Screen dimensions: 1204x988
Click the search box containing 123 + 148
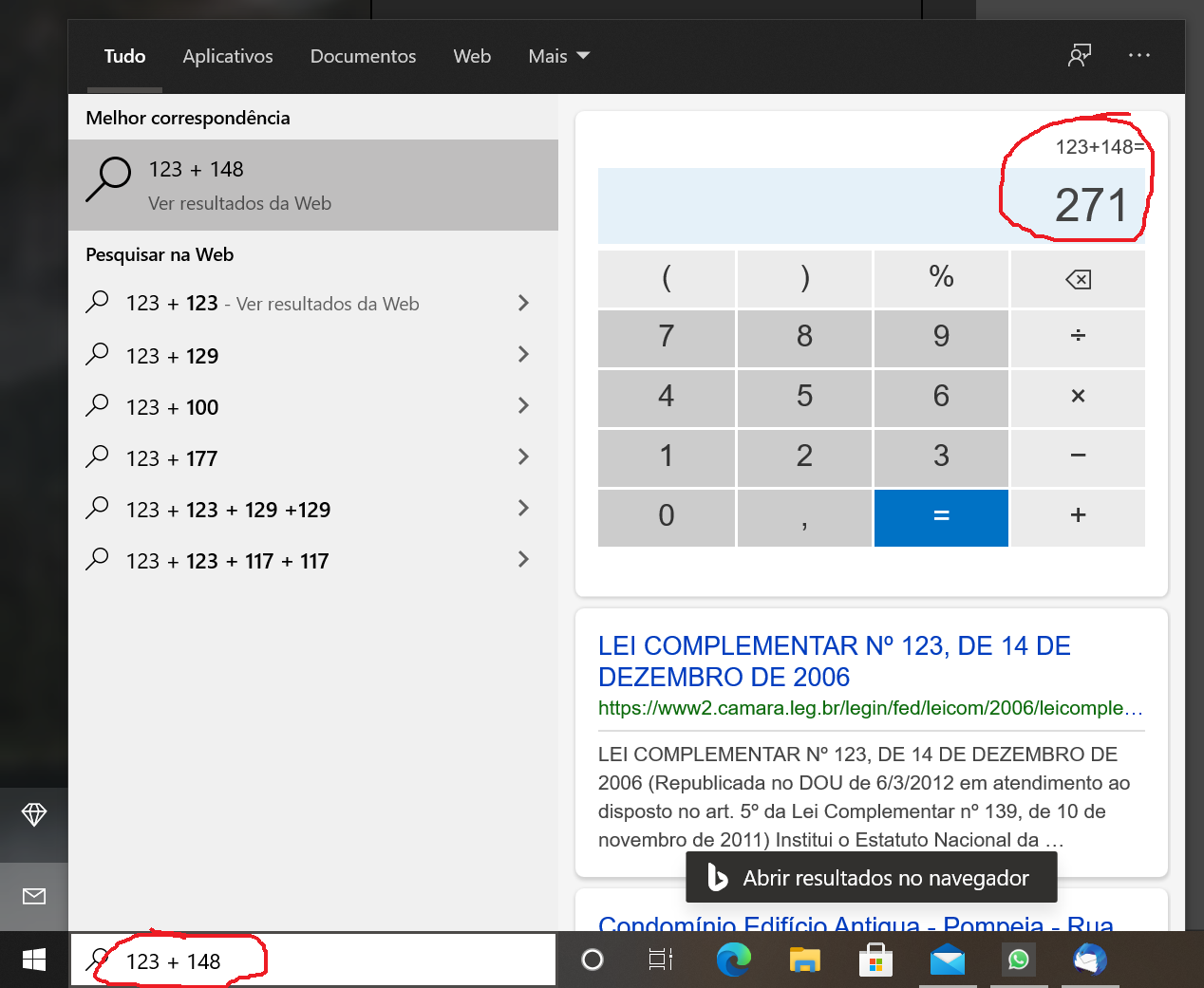[313, 960]
